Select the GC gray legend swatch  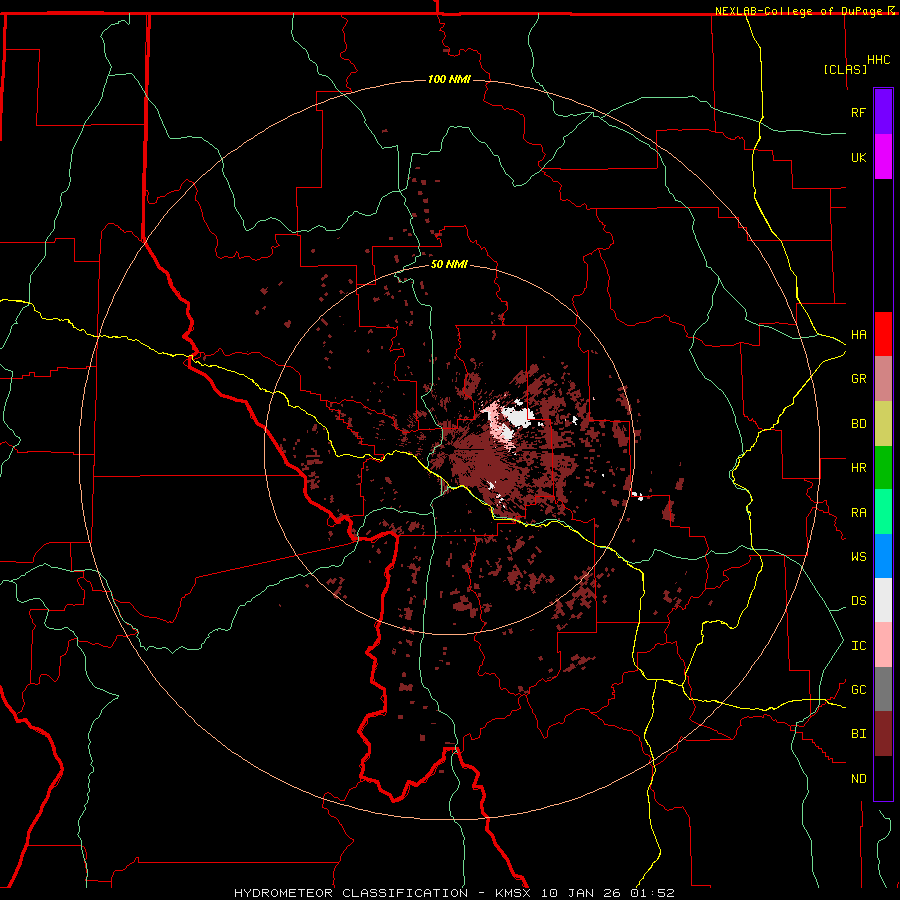883,689
